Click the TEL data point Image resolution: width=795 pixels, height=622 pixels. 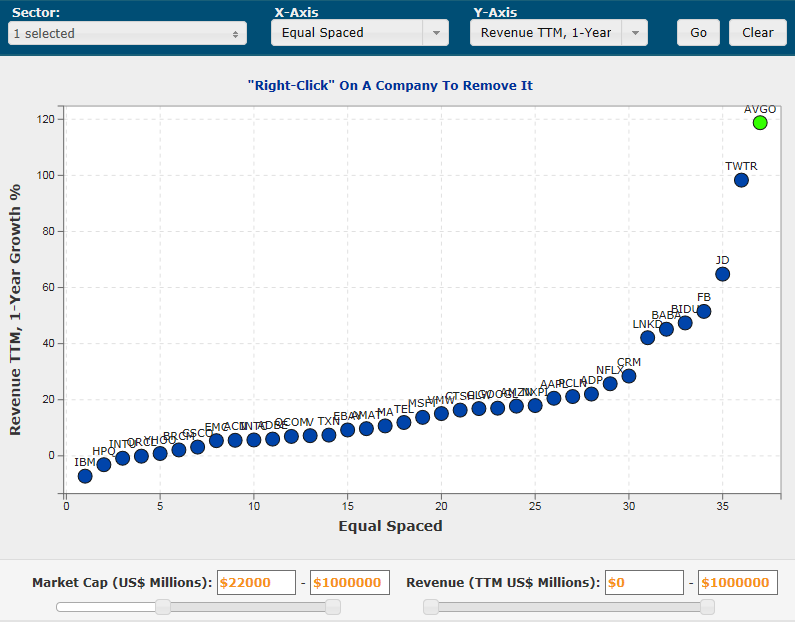tap(404, 422)
